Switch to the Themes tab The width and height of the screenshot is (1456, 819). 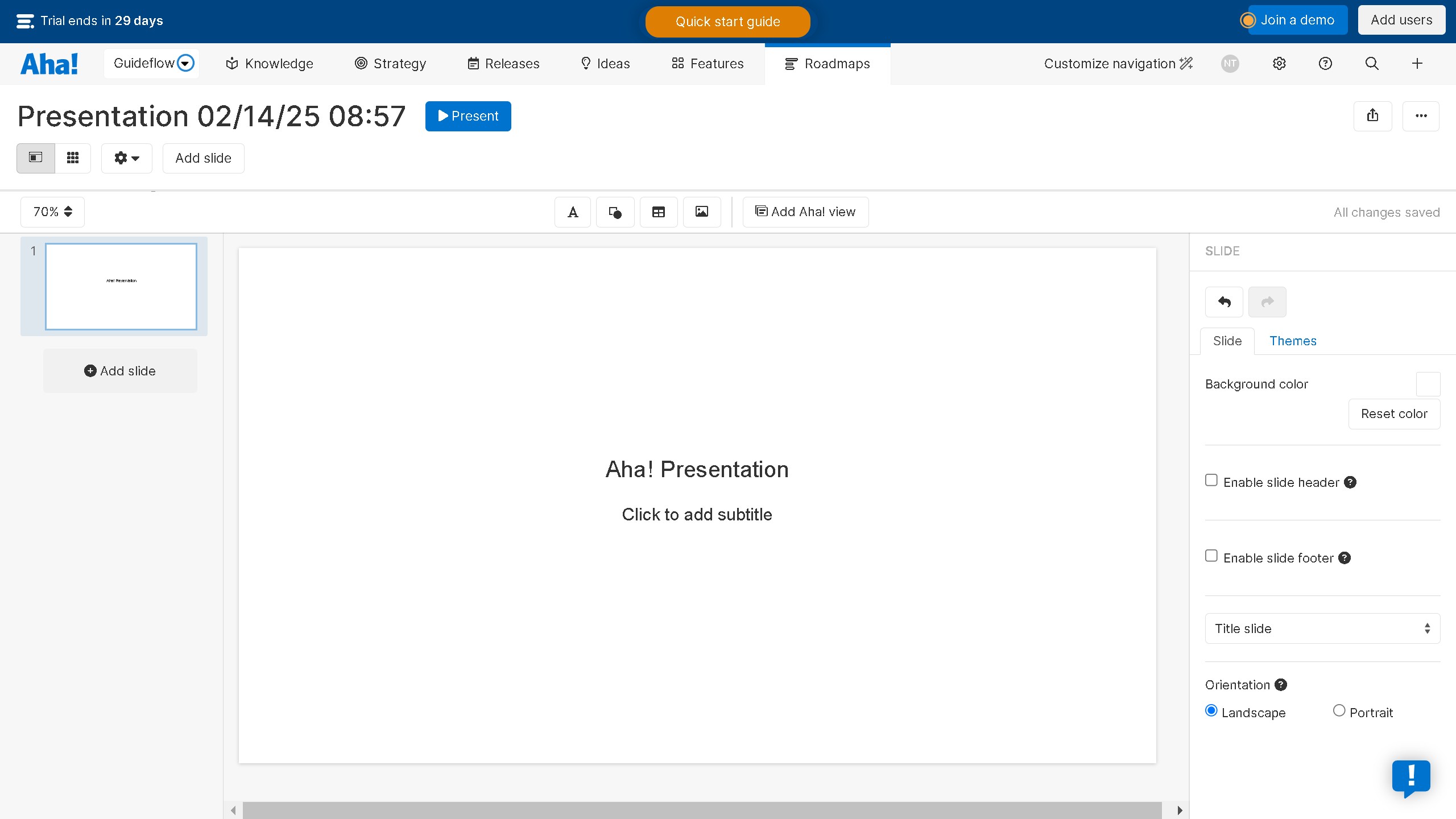click(1293, 341)
